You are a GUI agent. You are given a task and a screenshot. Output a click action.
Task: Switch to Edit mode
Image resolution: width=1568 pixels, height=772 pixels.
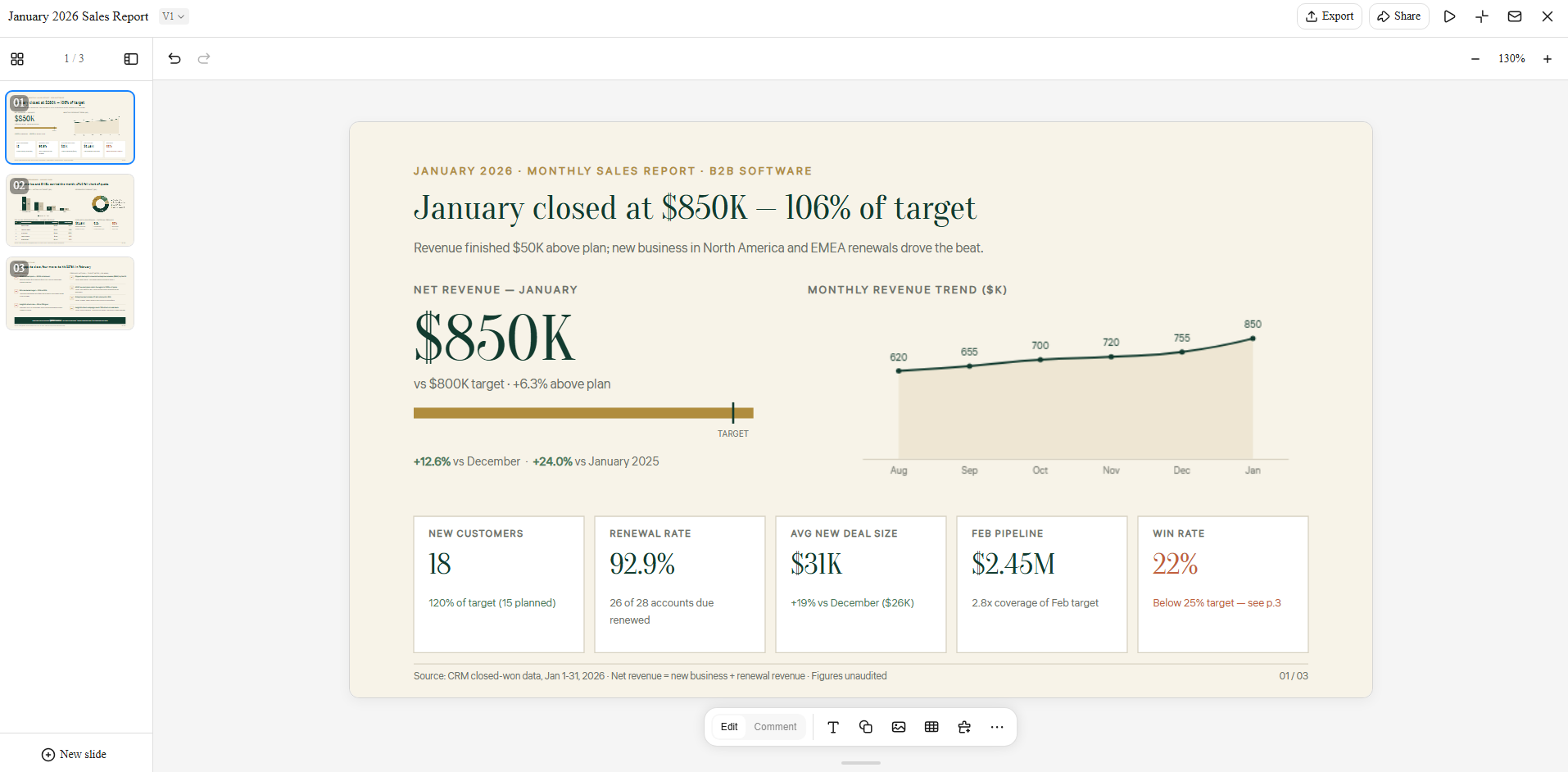click(729, 727)
